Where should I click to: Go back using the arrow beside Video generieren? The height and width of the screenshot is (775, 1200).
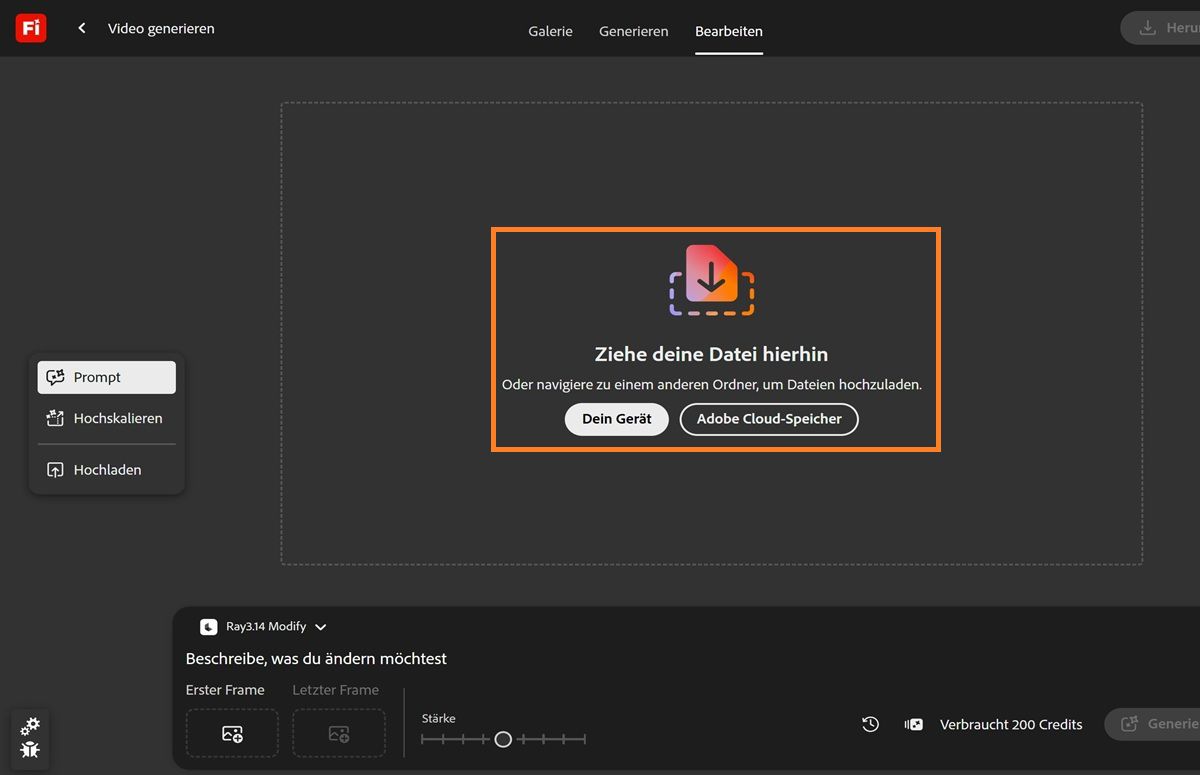[x=82, y=28]
